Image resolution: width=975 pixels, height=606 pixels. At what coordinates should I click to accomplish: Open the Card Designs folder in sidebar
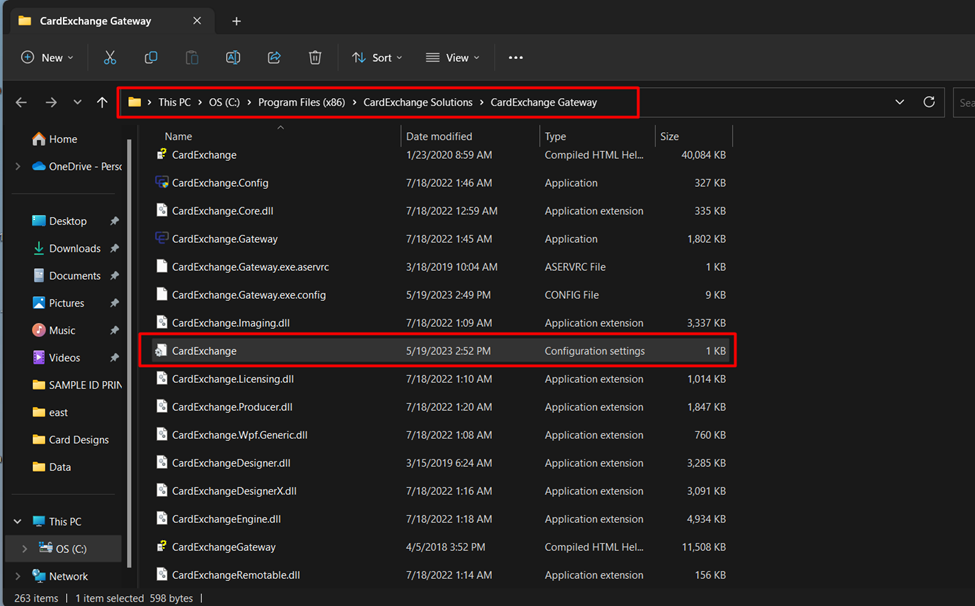(x=71, y=440)
